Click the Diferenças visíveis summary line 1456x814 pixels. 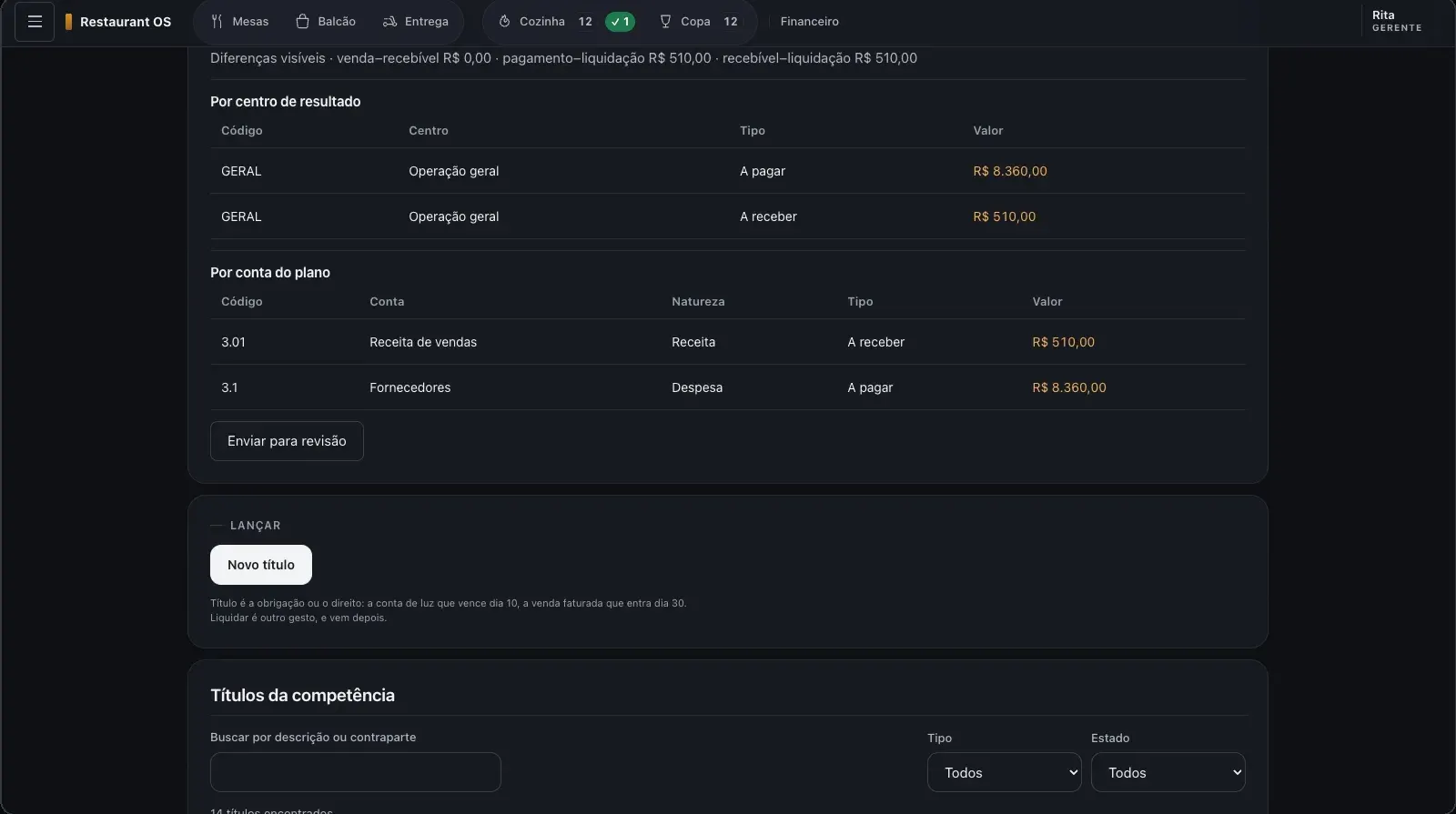point(563,58)
